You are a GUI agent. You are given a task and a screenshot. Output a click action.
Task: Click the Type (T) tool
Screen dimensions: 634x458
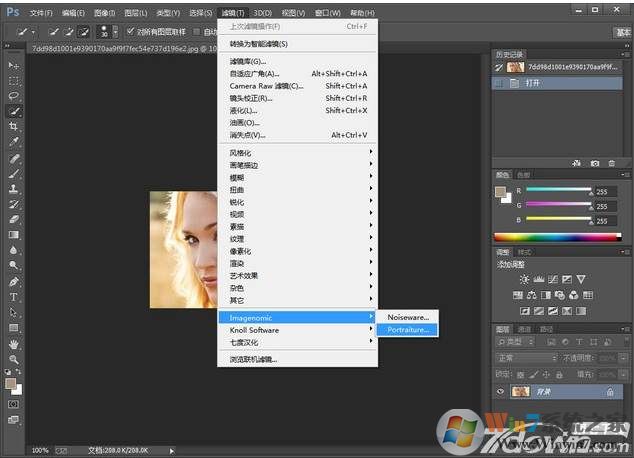tap(14, 297)
